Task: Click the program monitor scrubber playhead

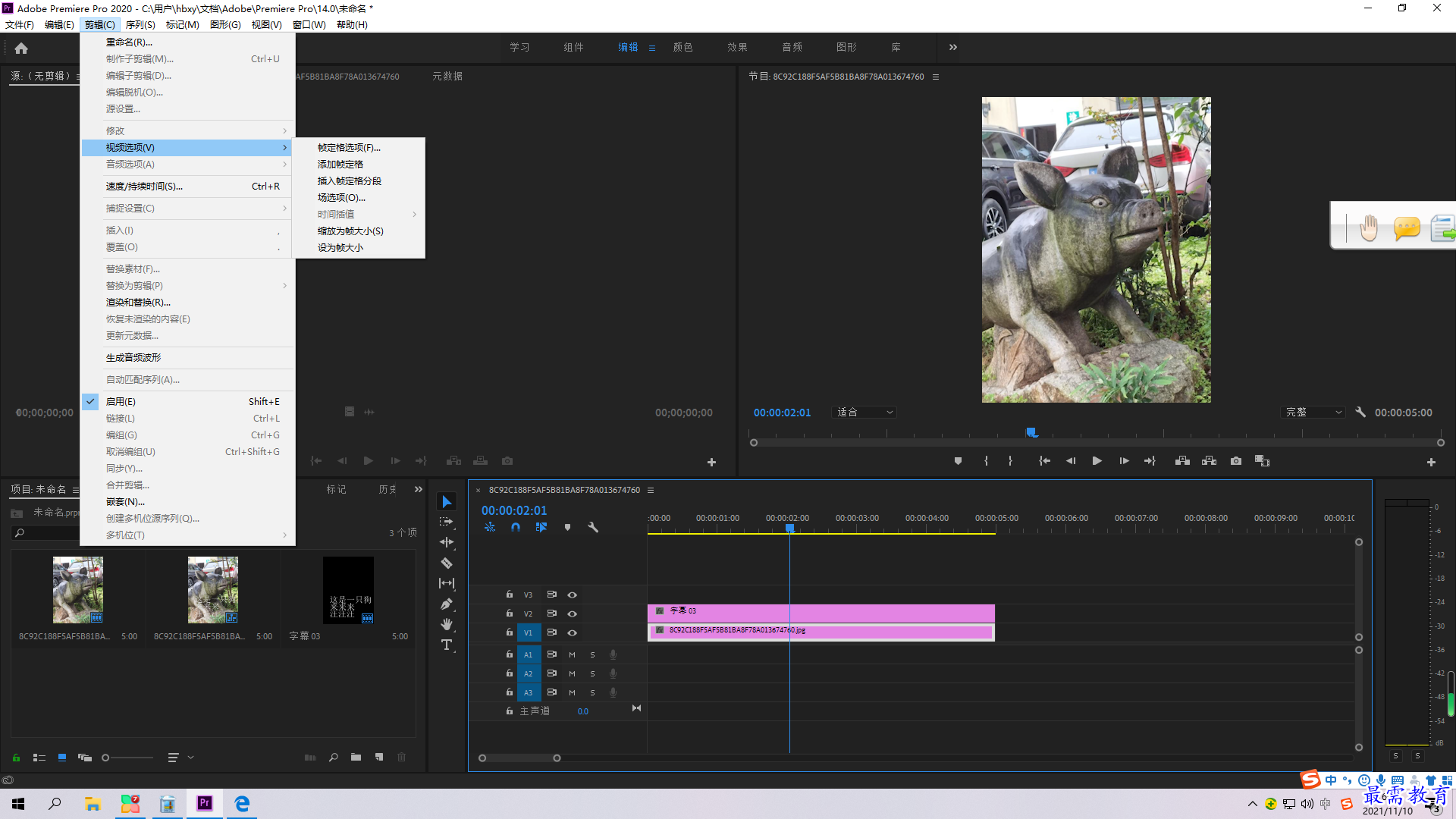Action: click(x=1031, y=432)
